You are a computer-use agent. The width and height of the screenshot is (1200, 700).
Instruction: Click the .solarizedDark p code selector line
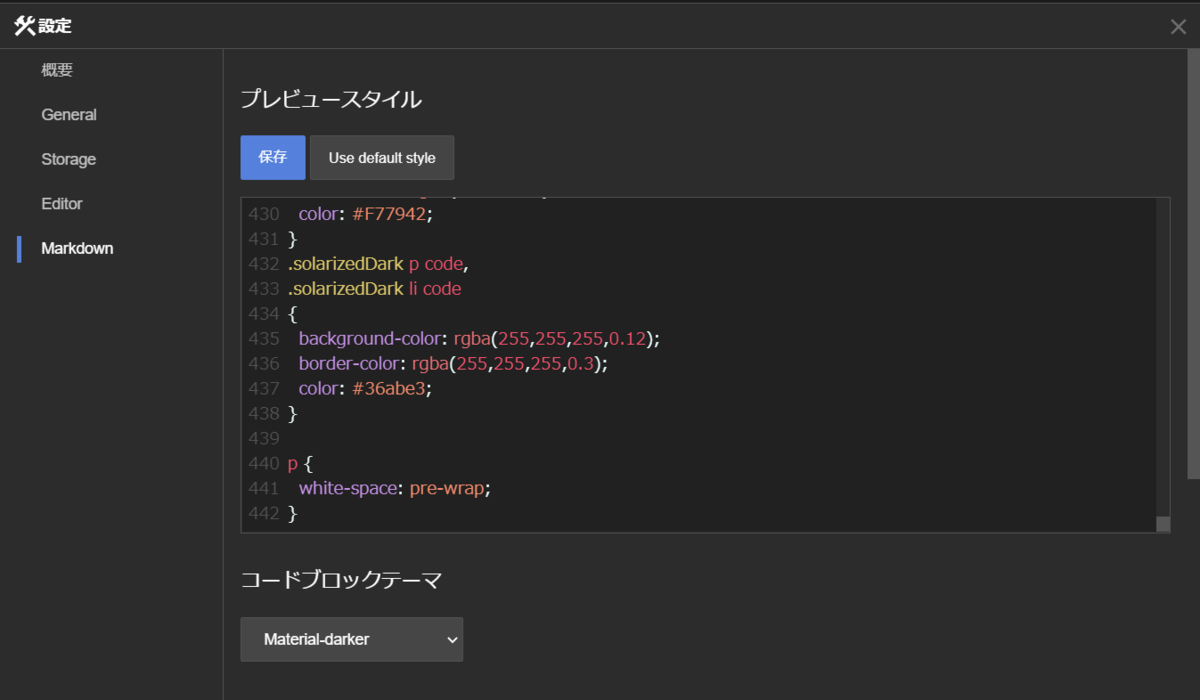tap(378, 264)
